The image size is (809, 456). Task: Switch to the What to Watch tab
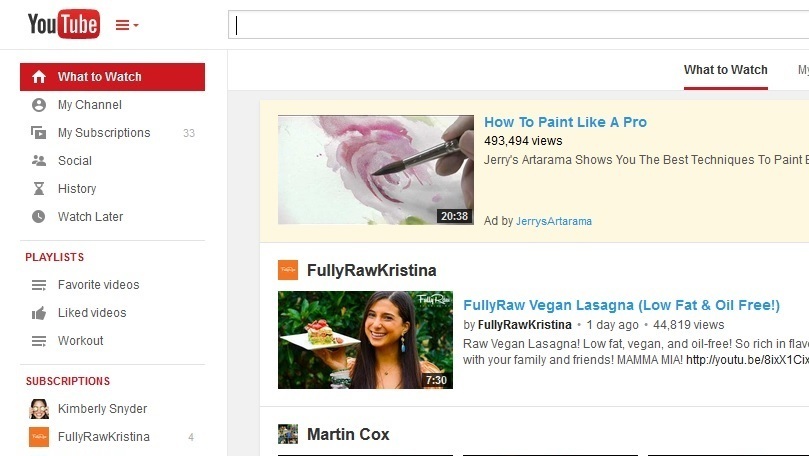[725, 70]
